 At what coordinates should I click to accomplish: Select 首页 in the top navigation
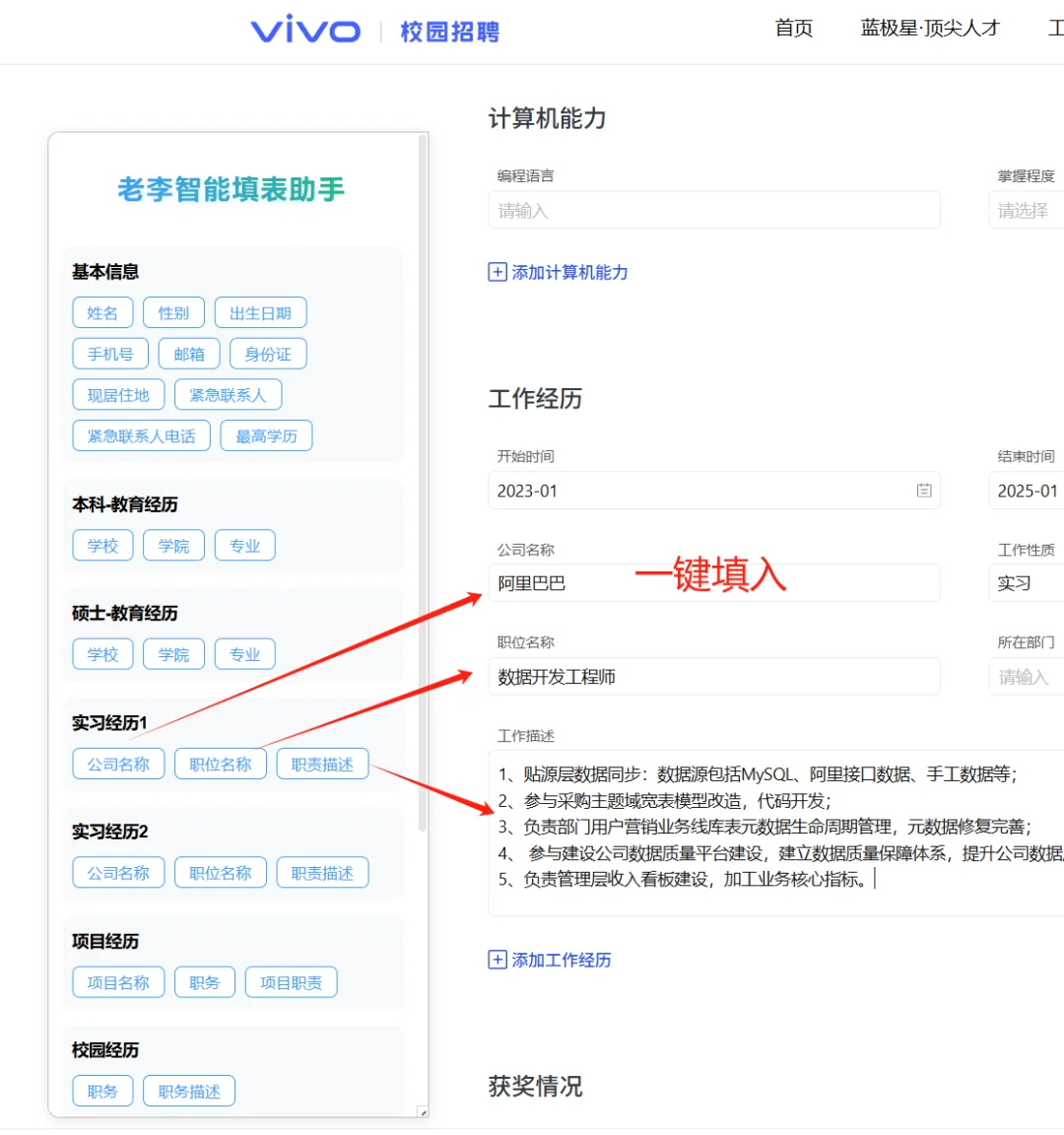coord(793,30)
